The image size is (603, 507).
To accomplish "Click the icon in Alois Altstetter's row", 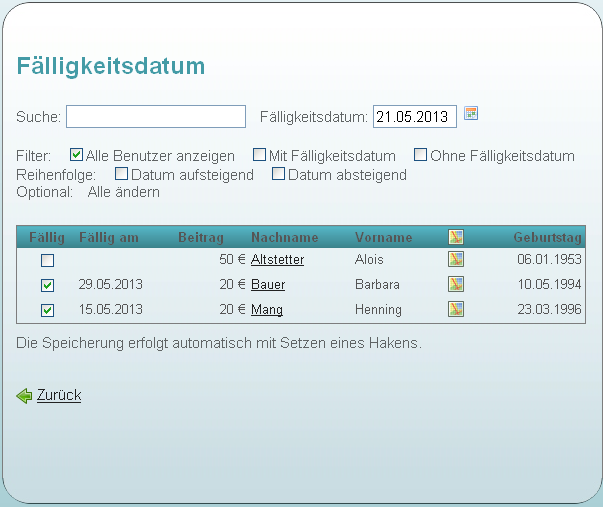I will tap(456, 259).
